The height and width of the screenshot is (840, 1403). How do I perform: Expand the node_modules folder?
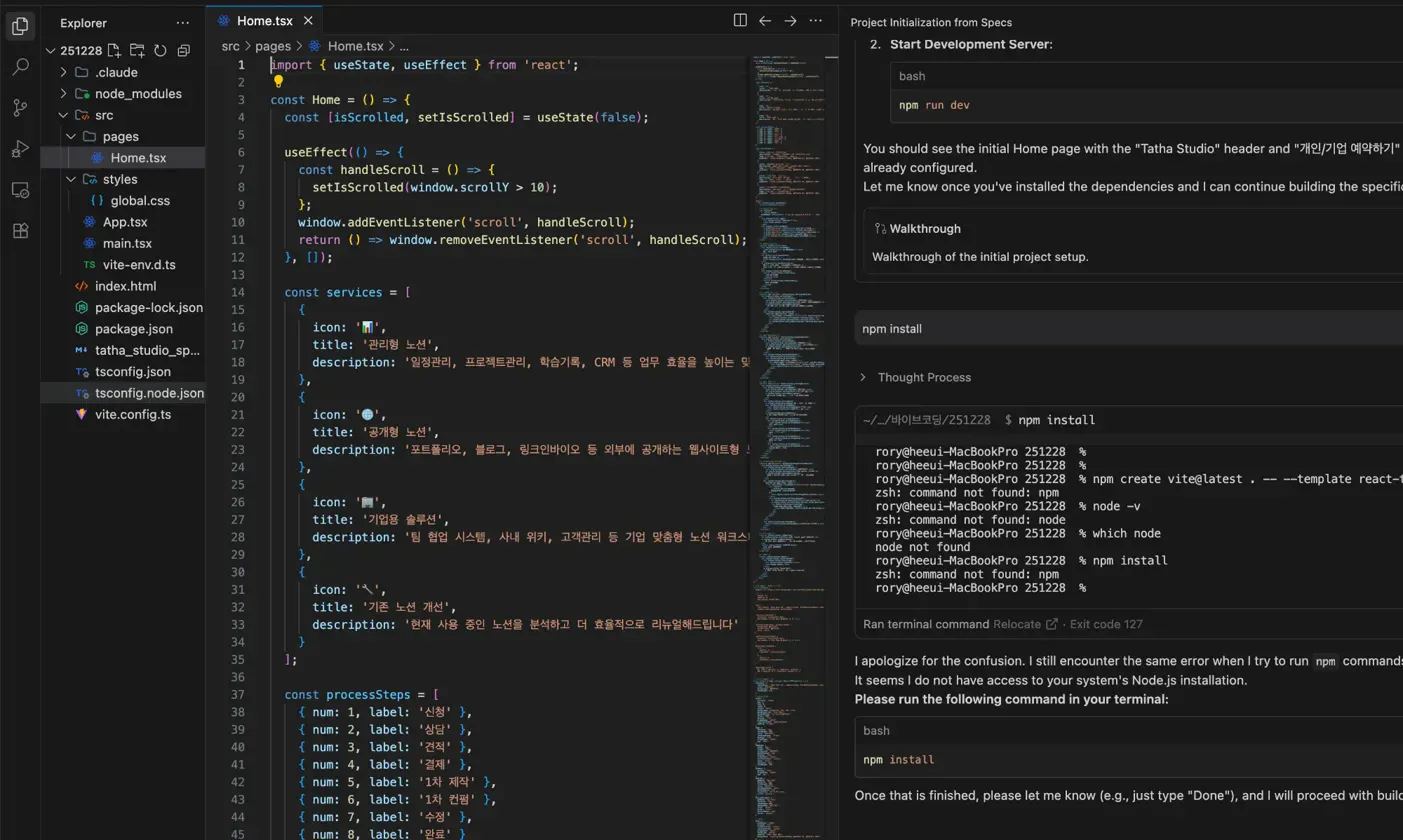click(x=64, y=93)
